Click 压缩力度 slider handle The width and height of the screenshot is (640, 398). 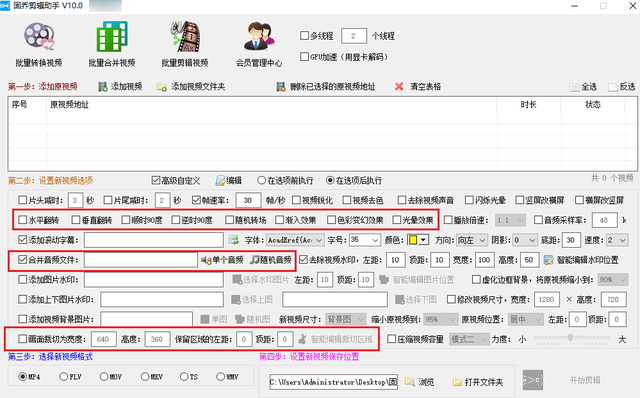pyautogui.click(x=570, y=338)
